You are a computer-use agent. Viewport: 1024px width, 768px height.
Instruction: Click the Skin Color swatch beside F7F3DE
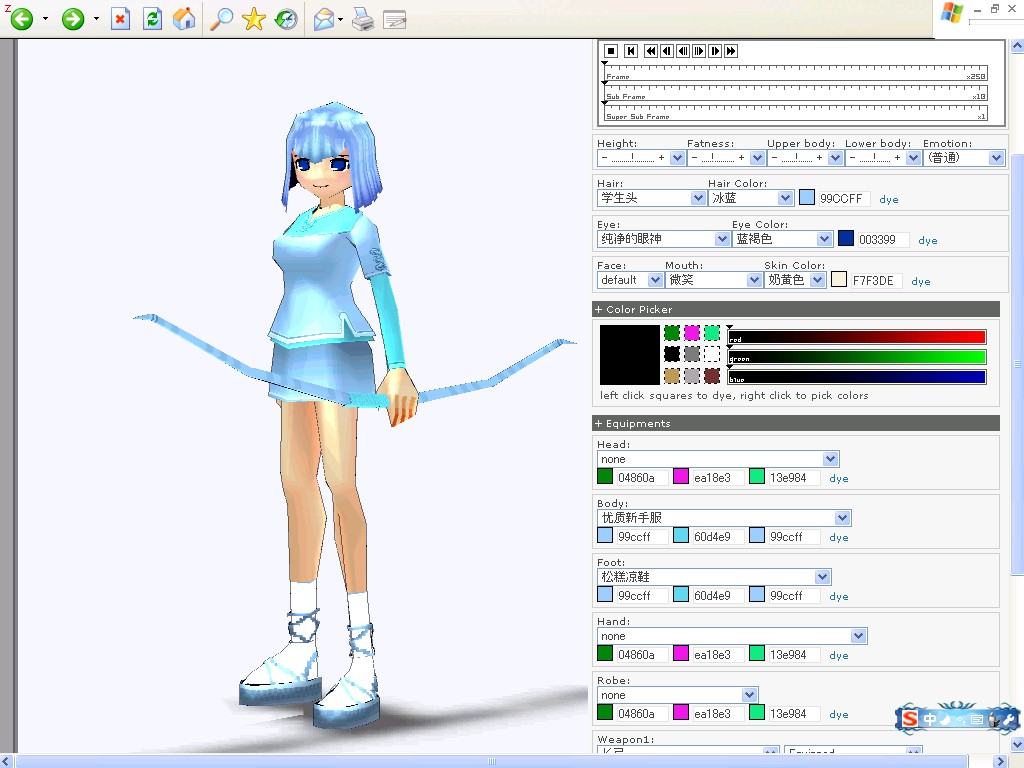(839, 280)
